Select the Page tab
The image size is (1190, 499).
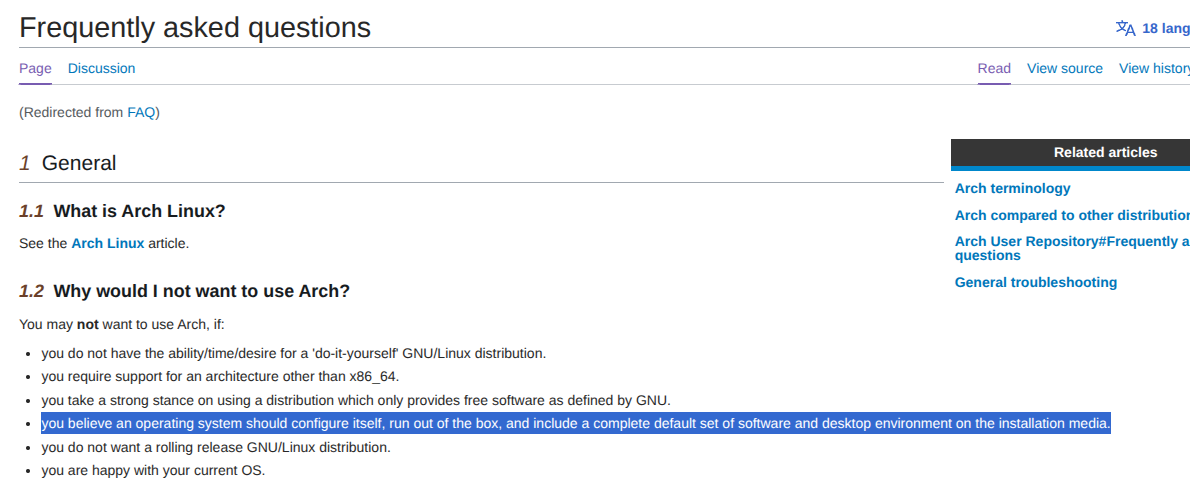(x=35, y=68)
